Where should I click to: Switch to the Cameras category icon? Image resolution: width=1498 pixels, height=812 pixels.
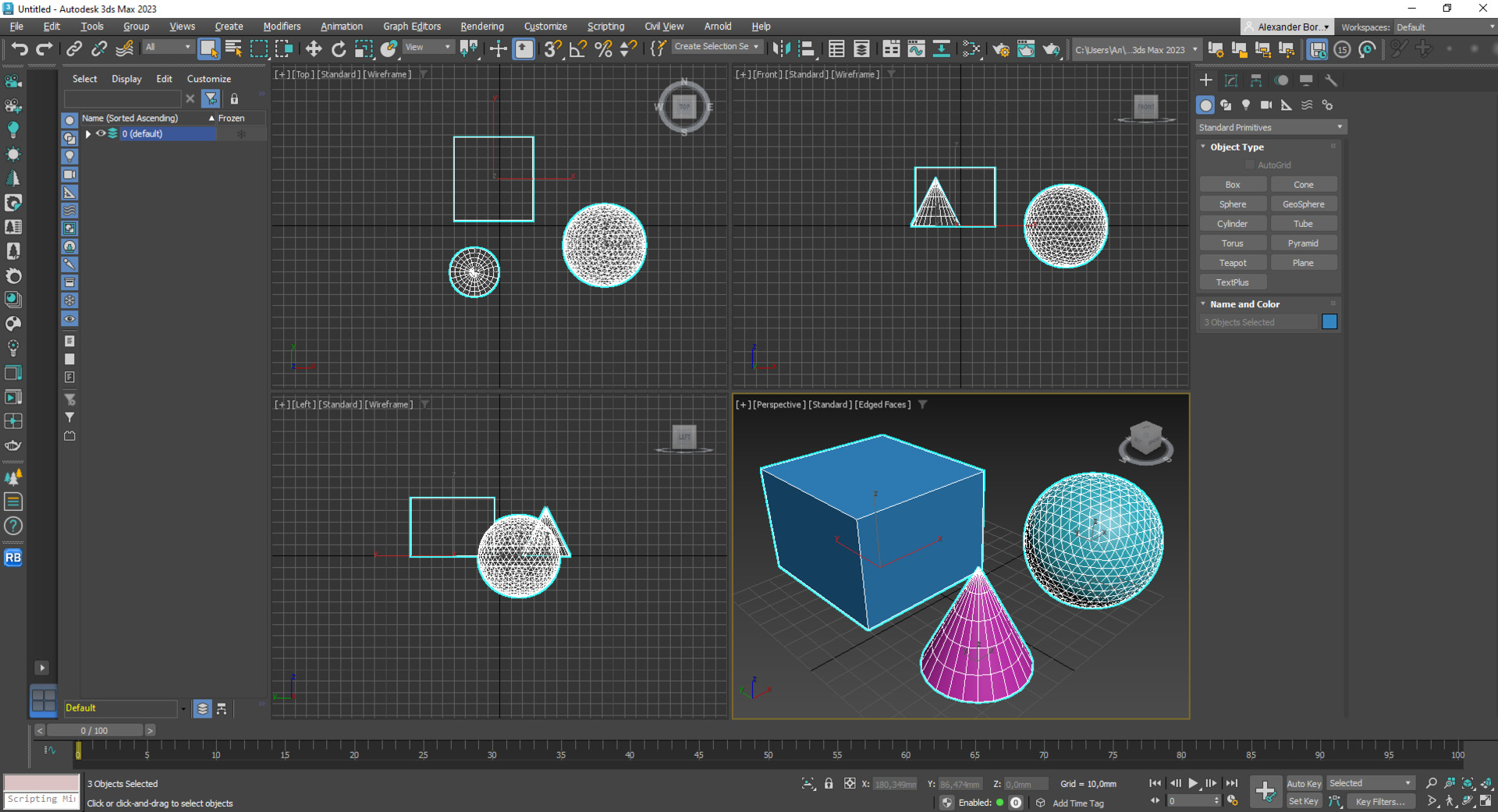click(1266, 105)
